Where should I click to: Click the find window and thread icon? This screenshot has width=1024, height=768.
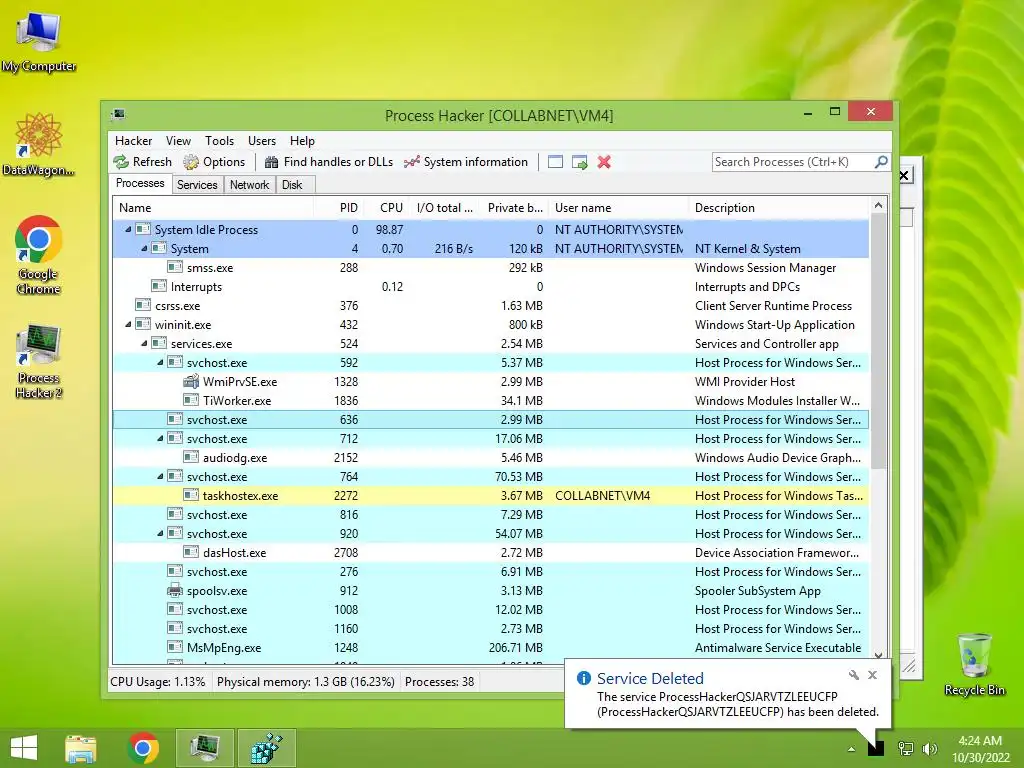point(579,162)
